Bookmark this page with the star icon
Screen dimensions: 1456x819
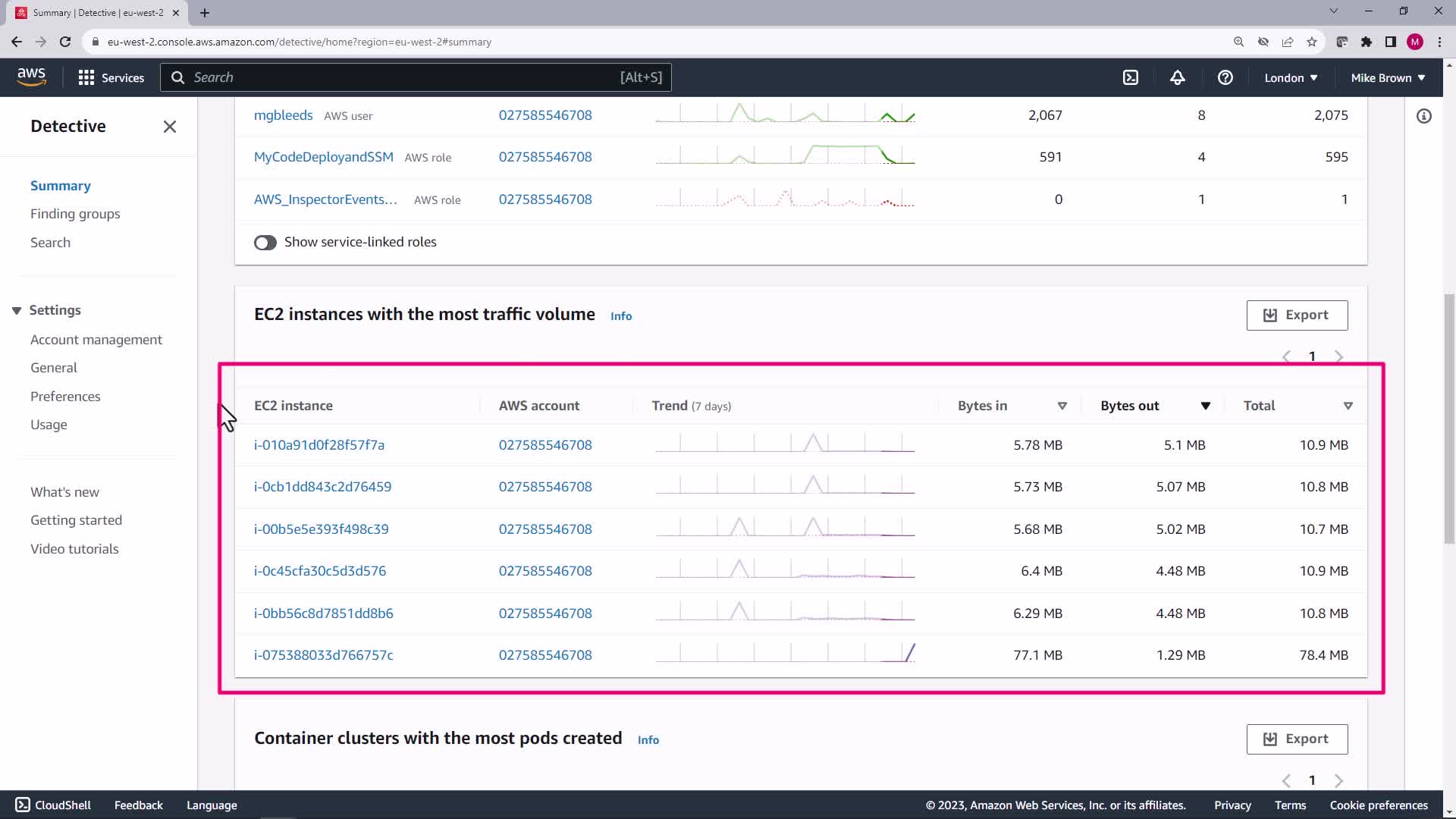coord(1311,42)
